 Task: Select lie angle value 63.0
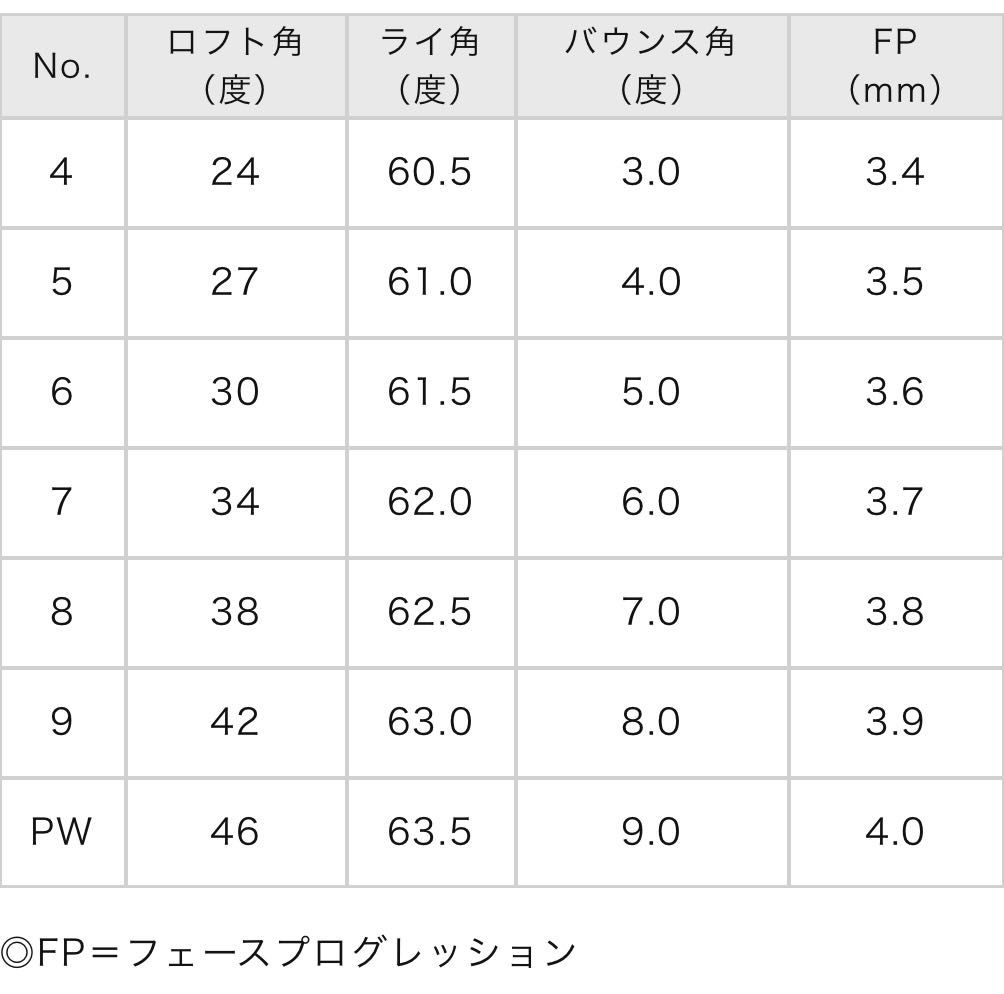(x=430, y=722)
